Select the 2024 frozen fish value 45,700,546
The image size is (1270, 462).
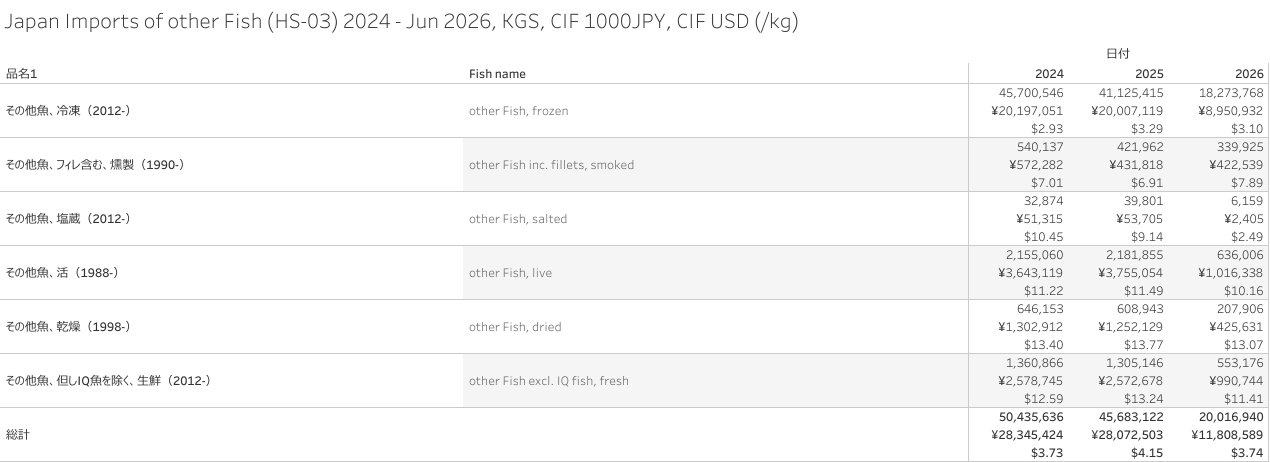pos(1031,93)
